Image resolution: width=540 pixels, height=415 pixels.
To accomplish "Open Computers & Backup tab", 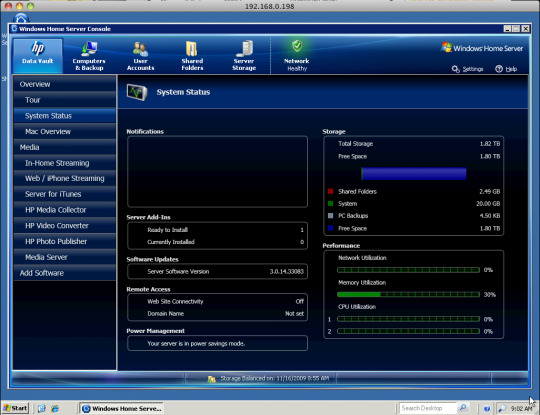I will click(89, 55).
